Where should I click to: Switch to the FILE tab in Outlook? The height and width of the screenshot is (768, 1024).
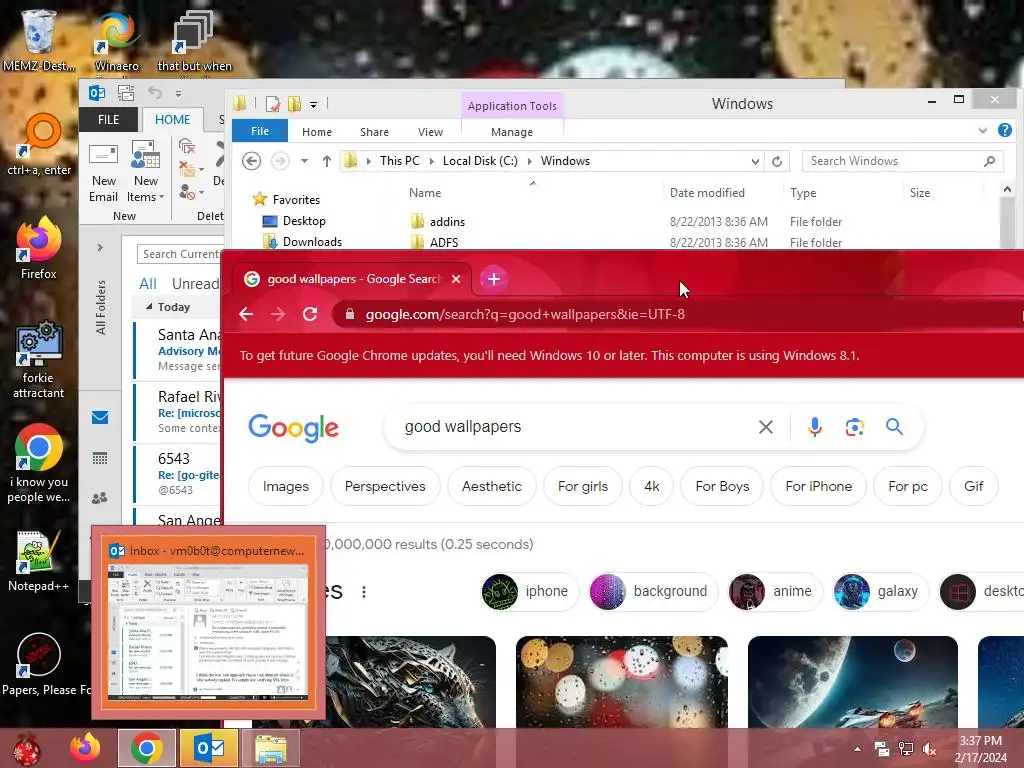coord(108,120)
